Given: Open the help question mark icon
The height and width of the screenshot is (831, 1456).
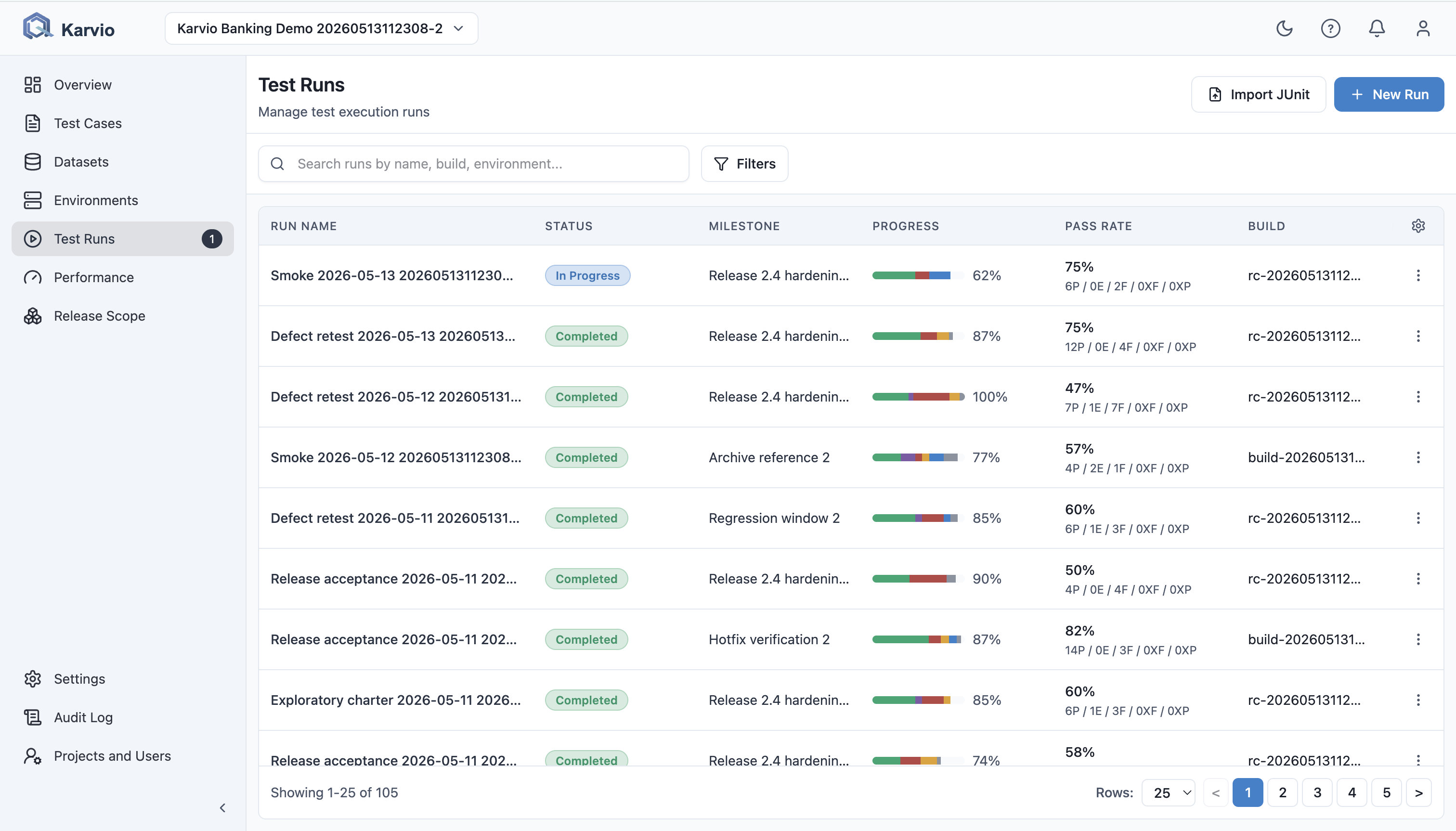Looking at the screenshot, I should 1330,28.
